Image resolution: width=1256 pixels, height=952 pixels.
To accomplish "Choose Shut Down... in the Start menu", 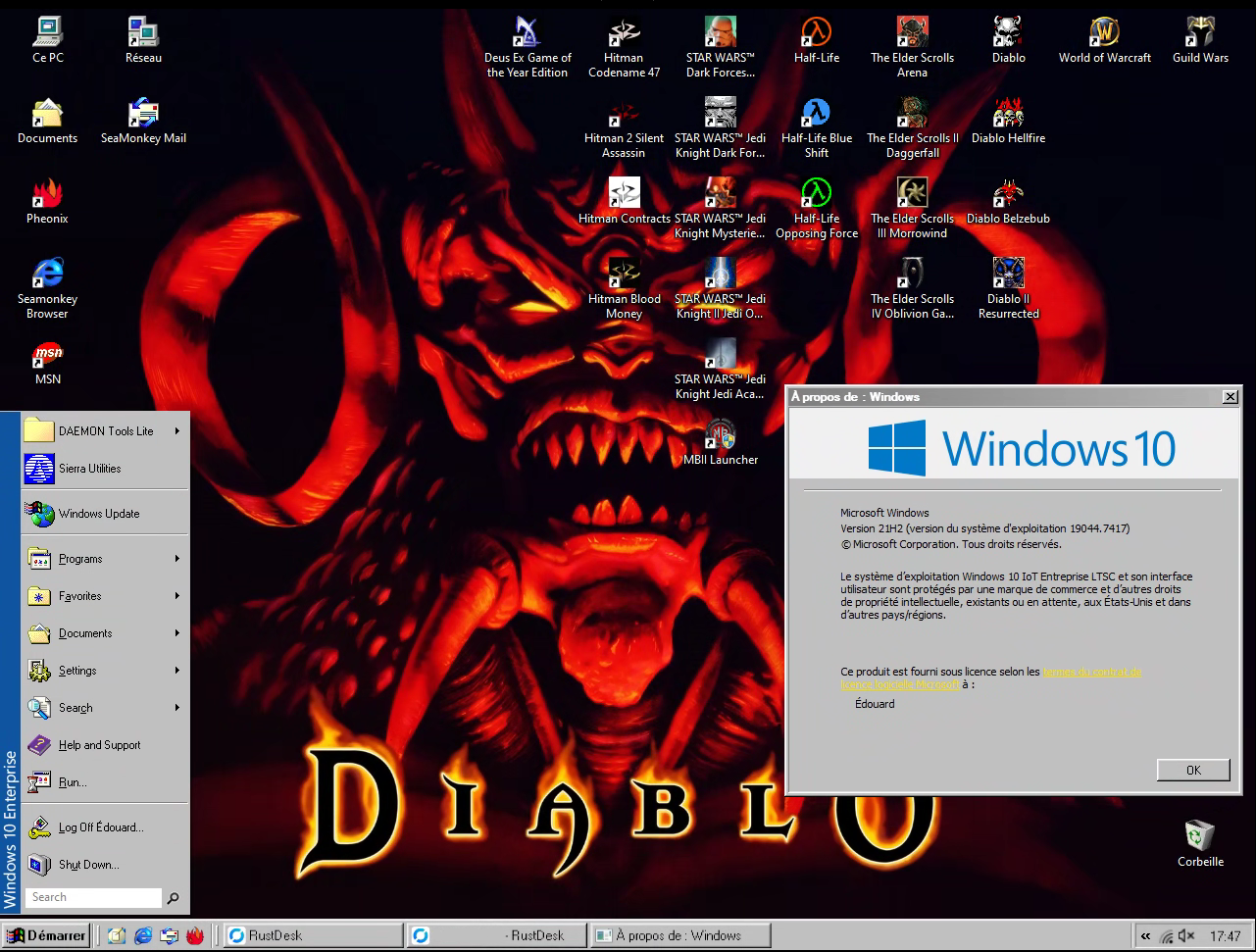I will click(105, 865).
